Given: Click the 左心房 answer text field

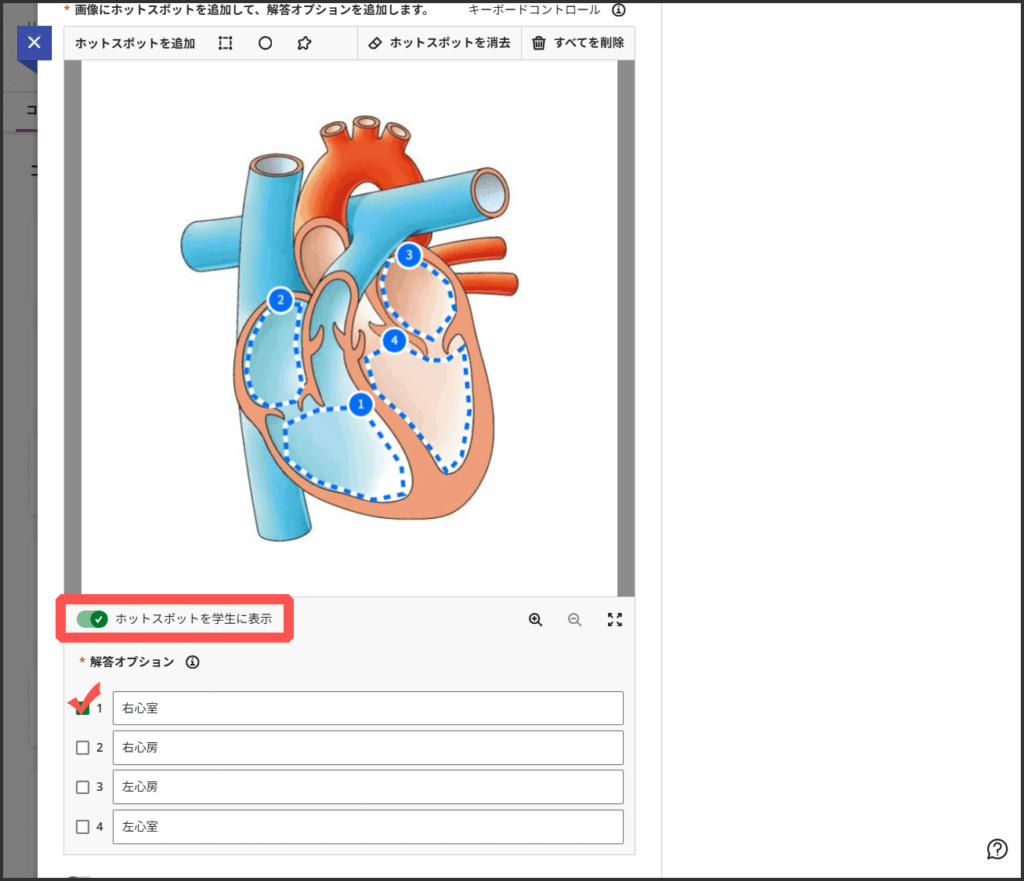Looking at the screenshot, I should 368,787.
